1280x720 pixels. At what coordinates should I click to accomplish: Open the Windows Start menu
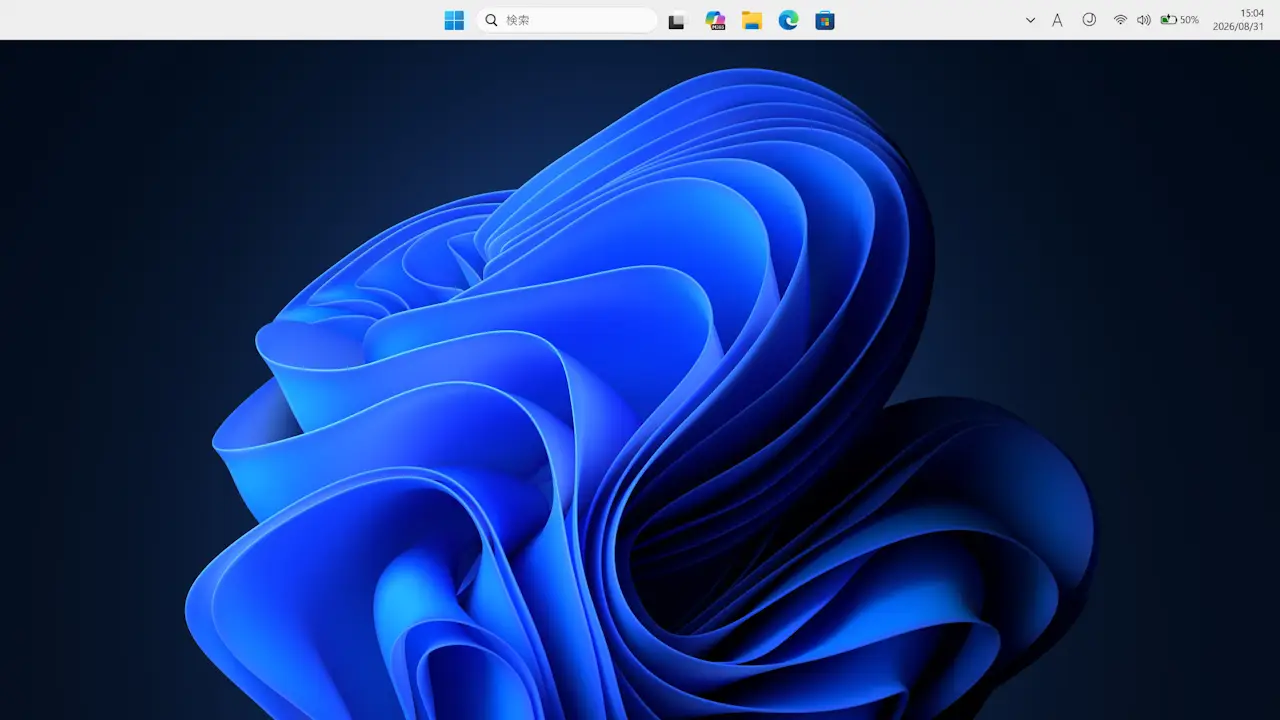pyautogui.click(x=454, y=20)
